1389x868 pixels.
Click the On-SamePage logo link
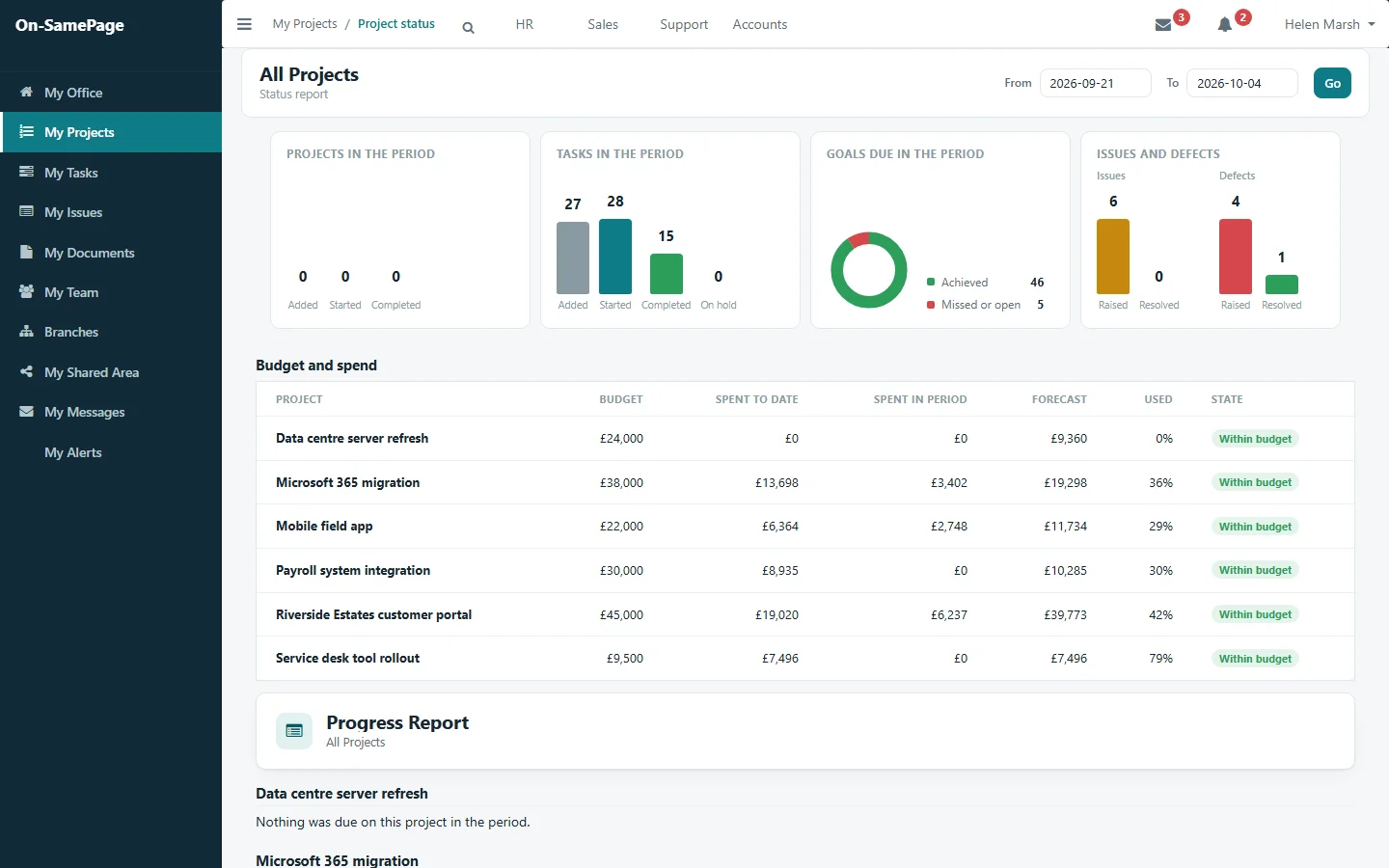(69, 25)
